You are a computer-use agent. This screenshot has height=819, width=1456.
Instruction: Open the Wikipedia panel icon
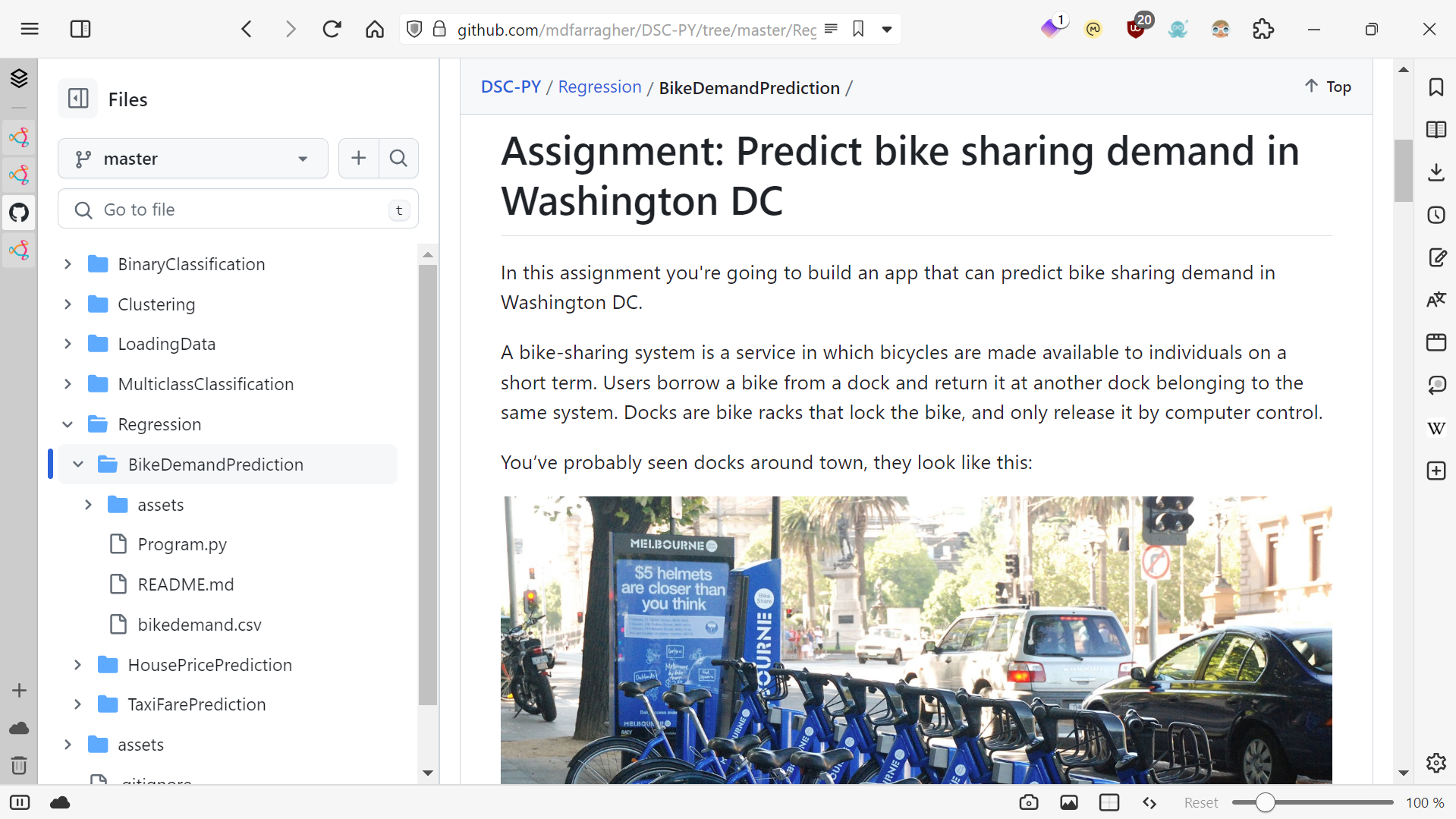1436,428
